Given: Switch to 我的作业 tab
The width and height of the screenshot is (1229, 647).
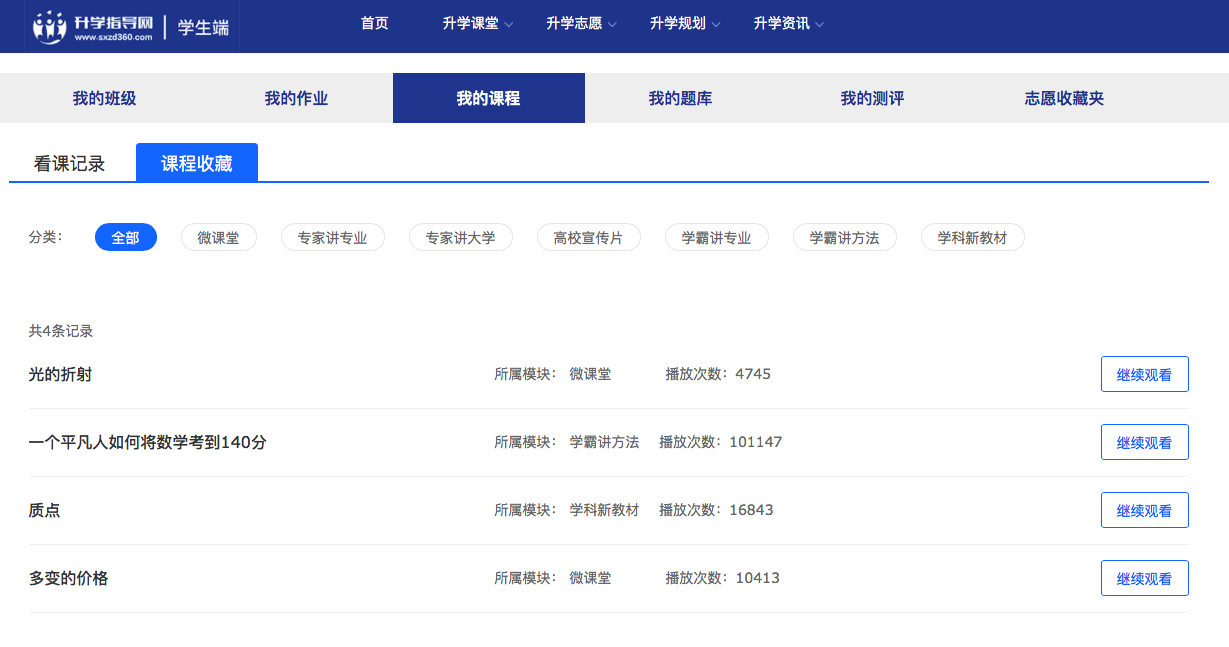Looking at the screenshot, I should pos(296,98).
